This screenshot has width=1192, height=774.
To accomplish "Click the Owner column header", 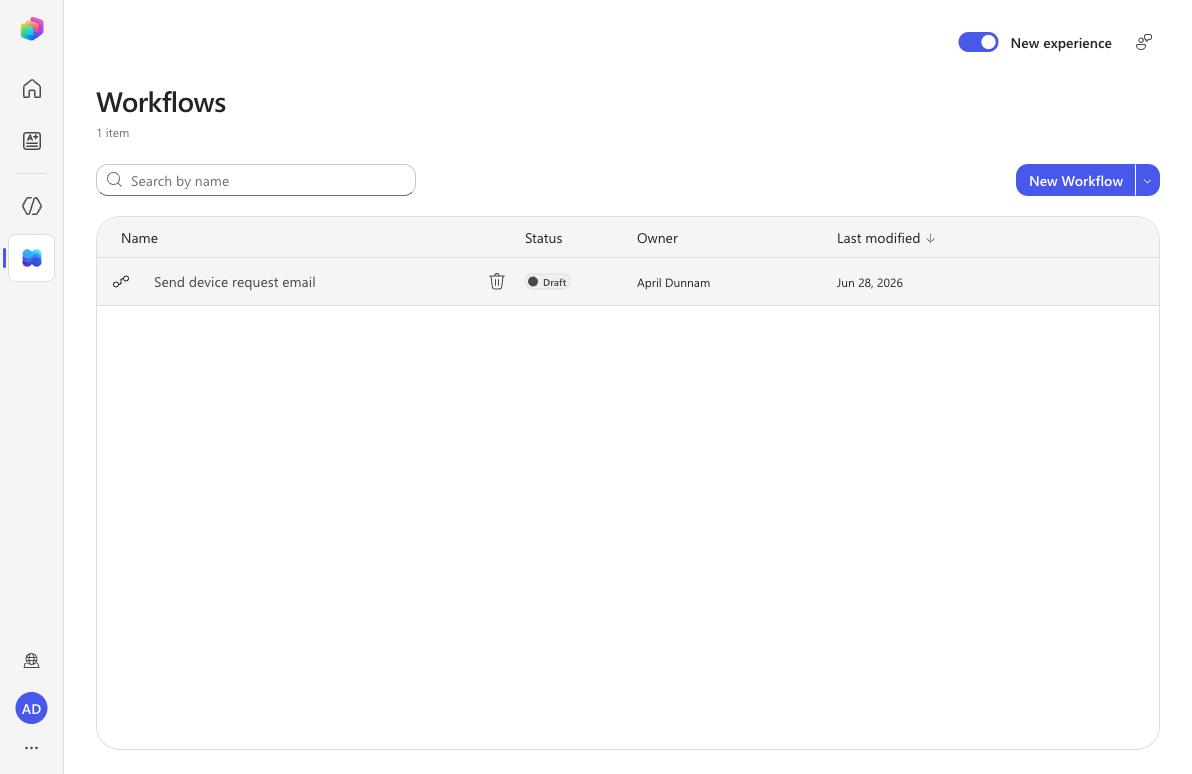I will pyautogui.click(x=658, y=238).
